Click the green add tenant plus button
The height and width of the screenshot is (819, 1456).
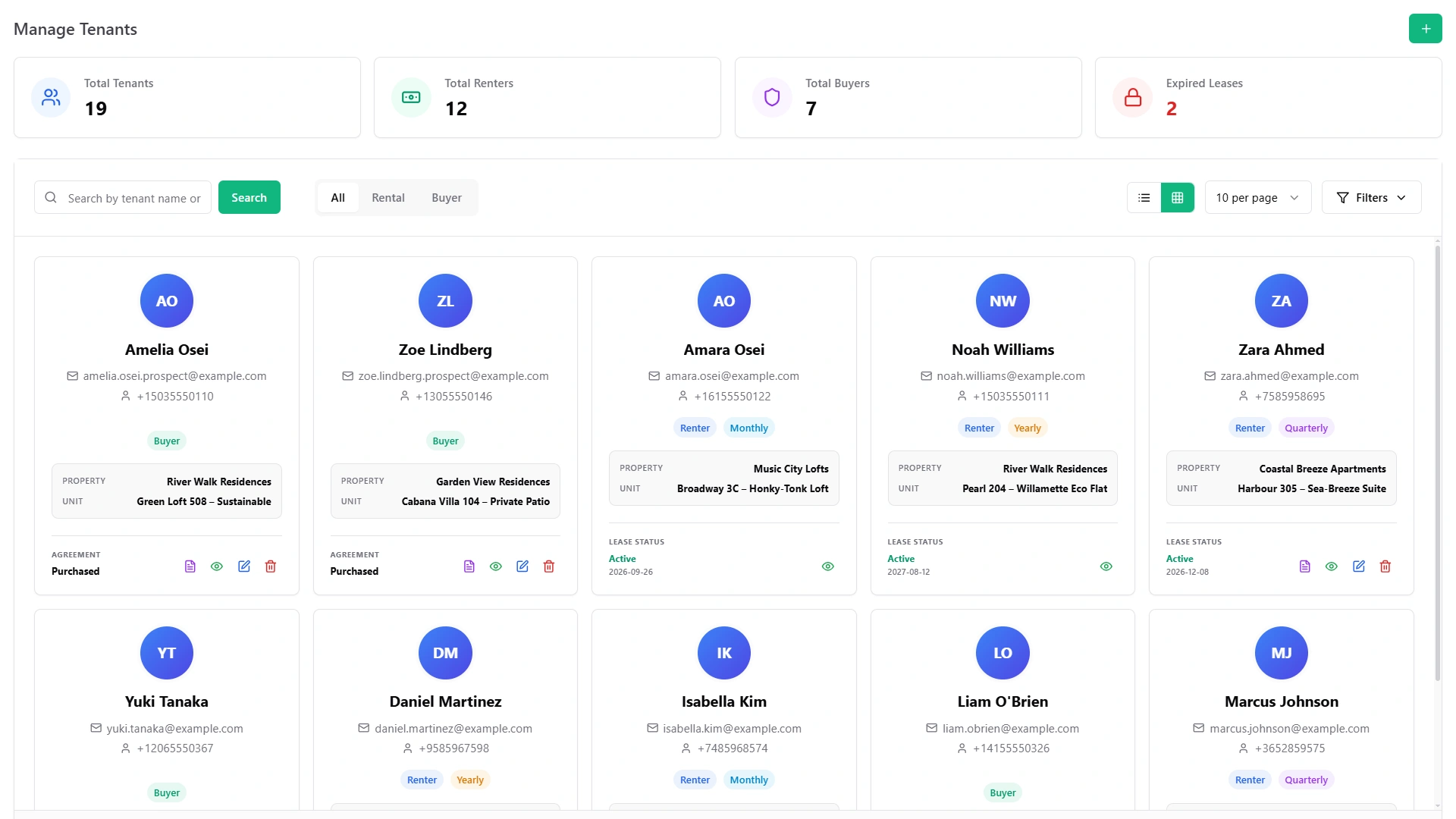point(1425,29)
